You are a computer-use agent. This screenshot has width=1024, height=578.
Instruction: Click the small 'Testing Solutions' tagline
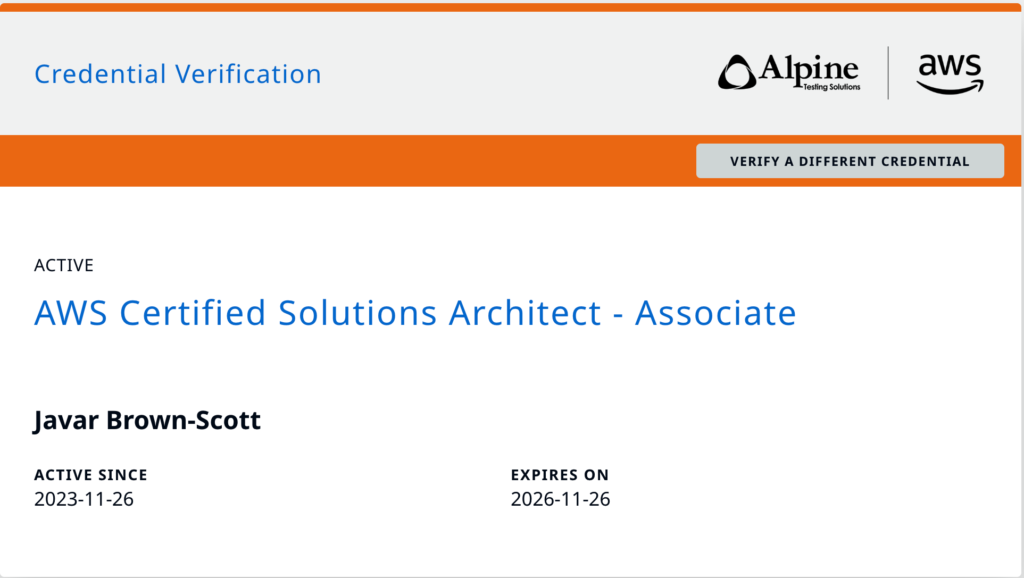point(830,88)
